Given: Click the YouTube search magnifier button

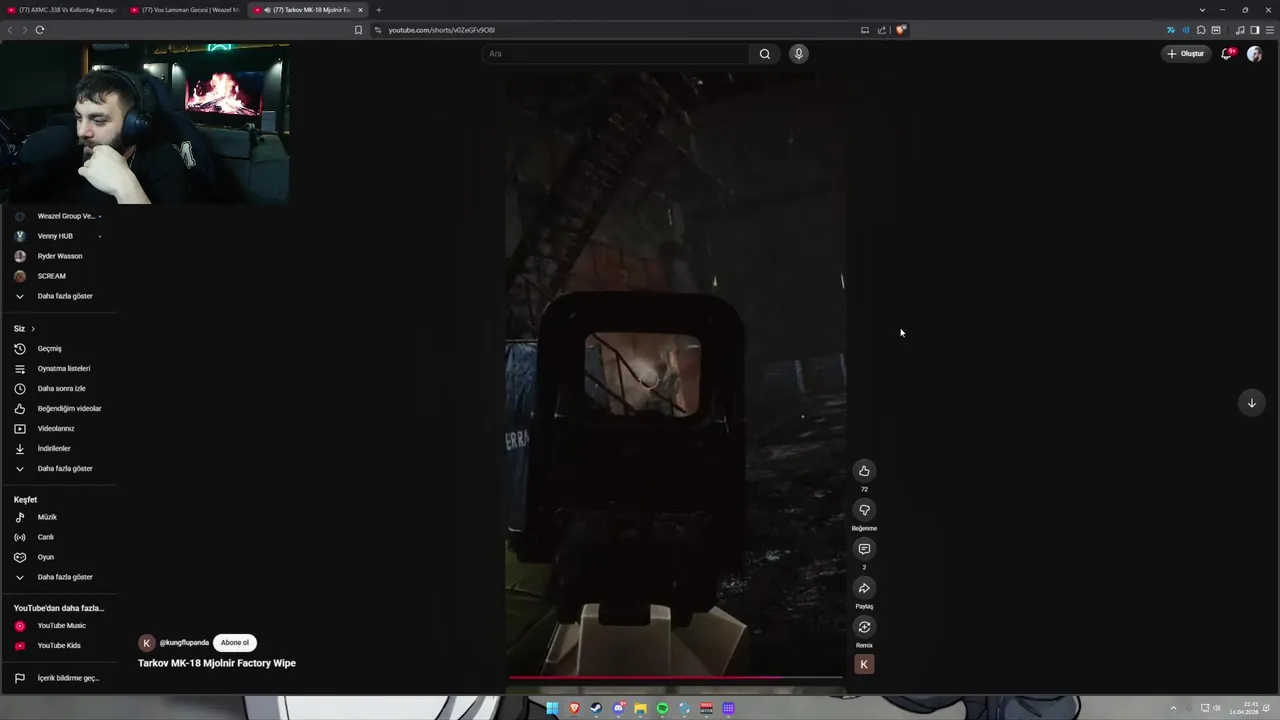Looking at the screenshot, I should coord(765,54).
